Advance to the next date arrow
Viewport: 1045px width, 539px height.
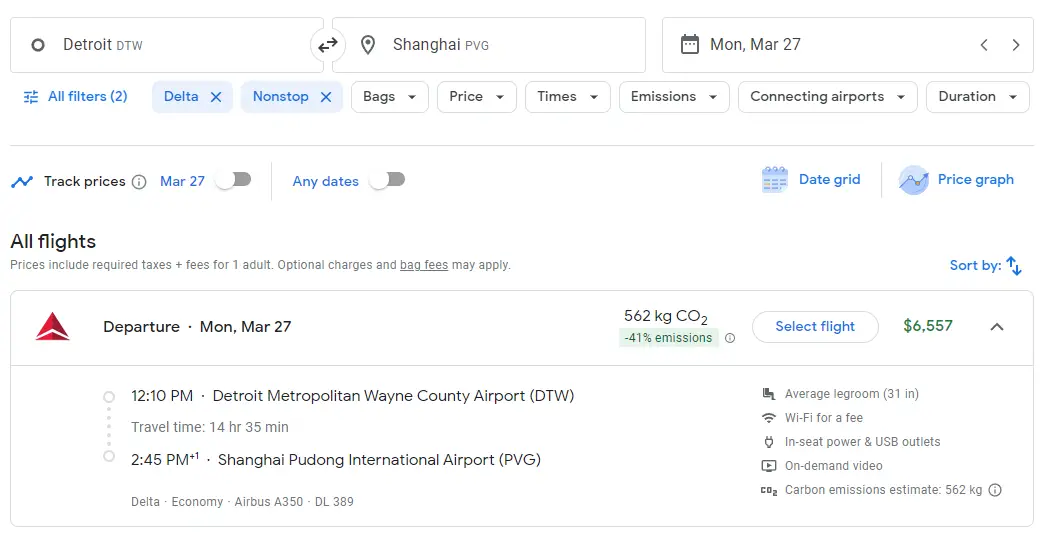(1016, 45)
